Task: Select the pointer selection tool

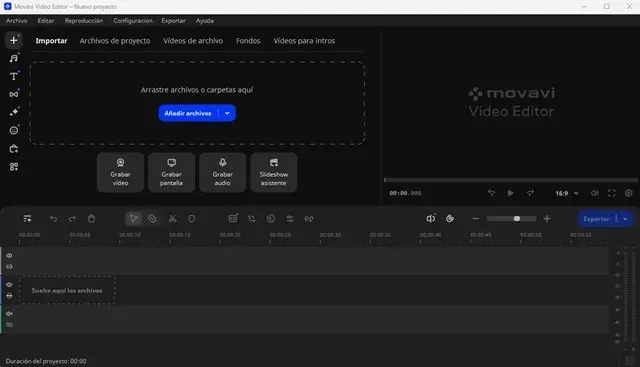Action: click(133, 219)
